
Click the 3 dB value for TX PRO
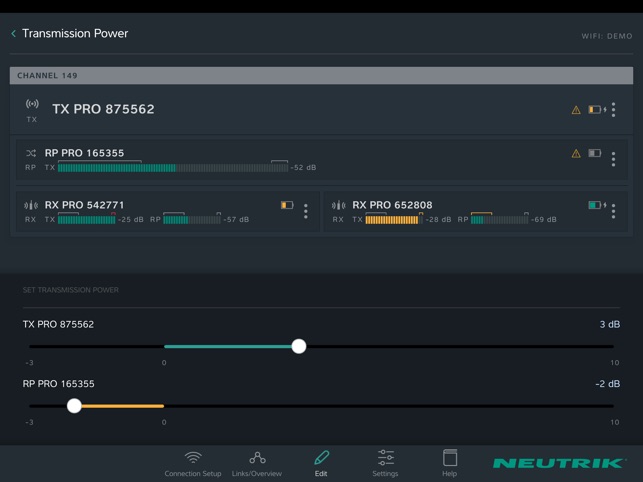tap(610, 324)
